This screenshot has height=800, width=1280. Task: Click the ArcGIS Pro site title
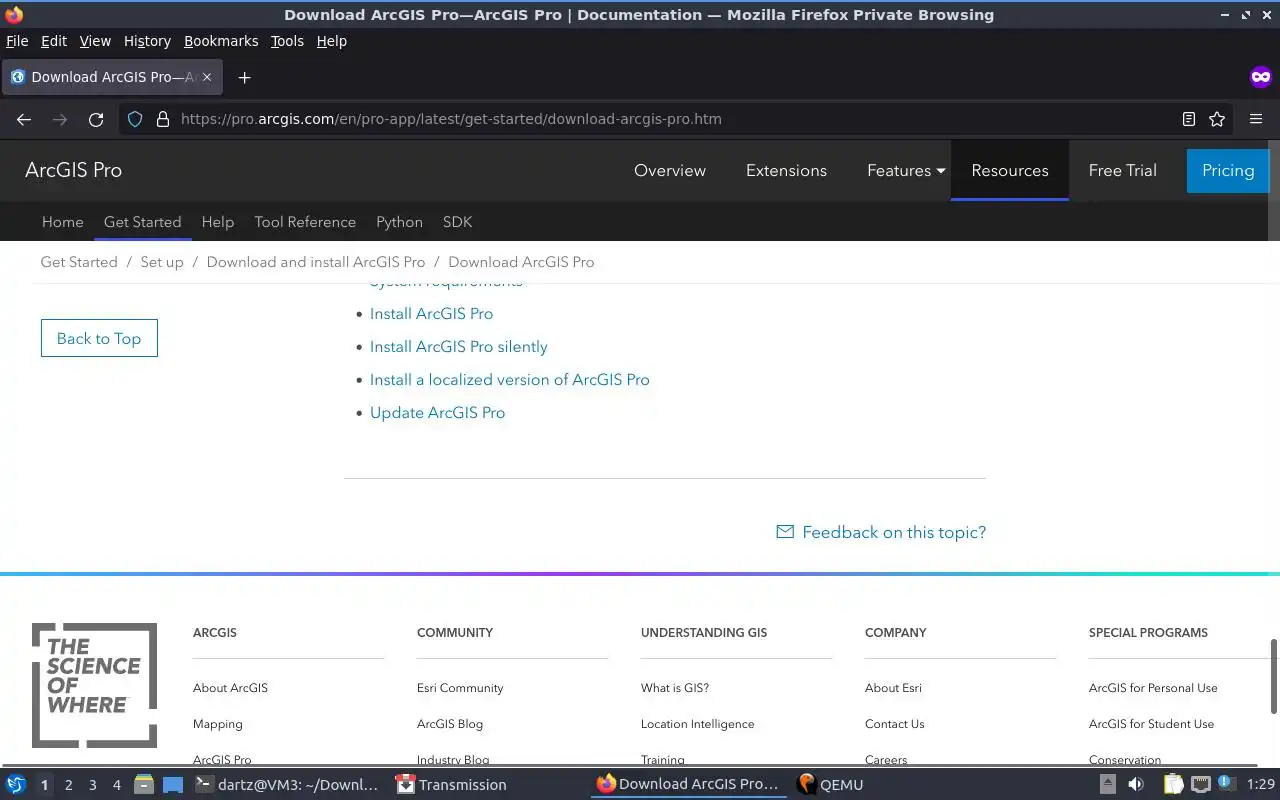click(73, 171)
